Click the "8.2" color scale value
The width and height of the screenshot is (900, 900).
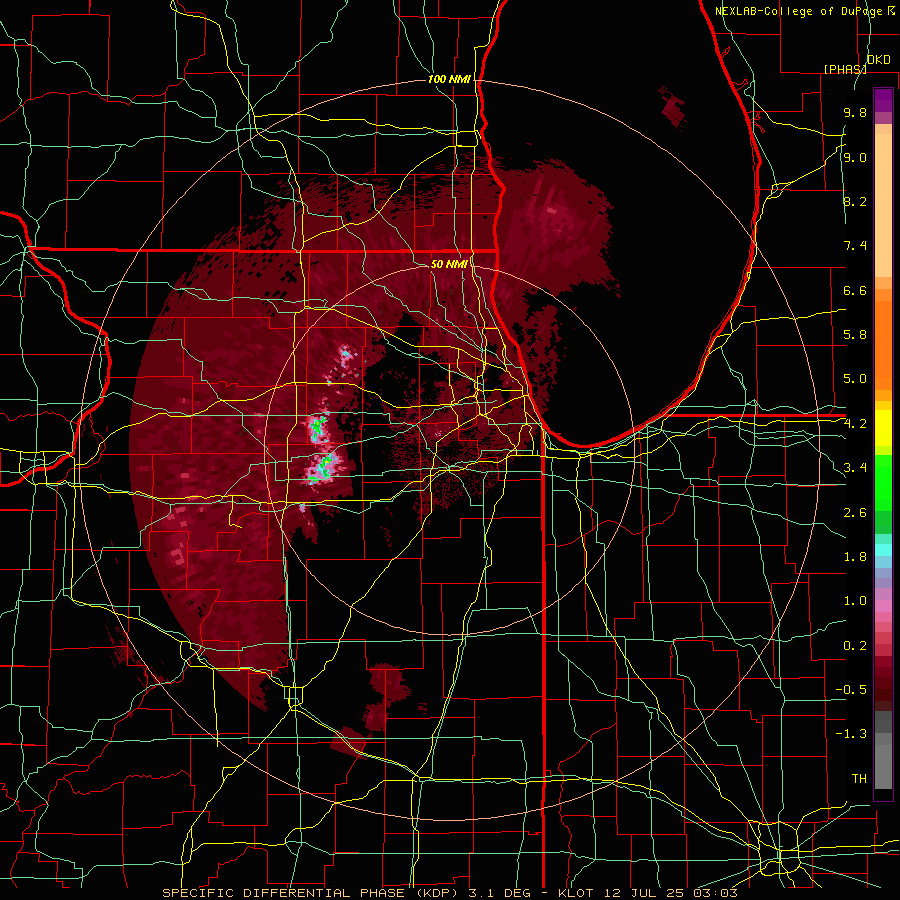coord(855,201)
